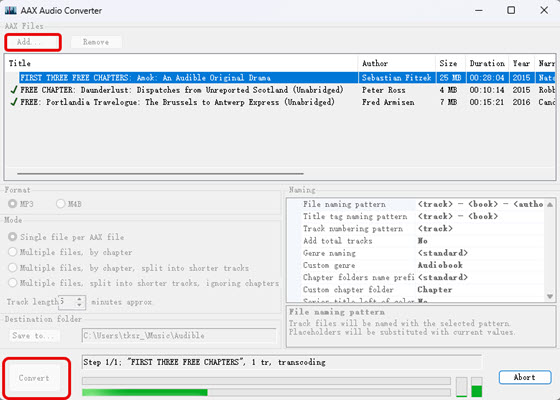Click the destination folder path field
The image size is (560, 400).
coord(179,336)
